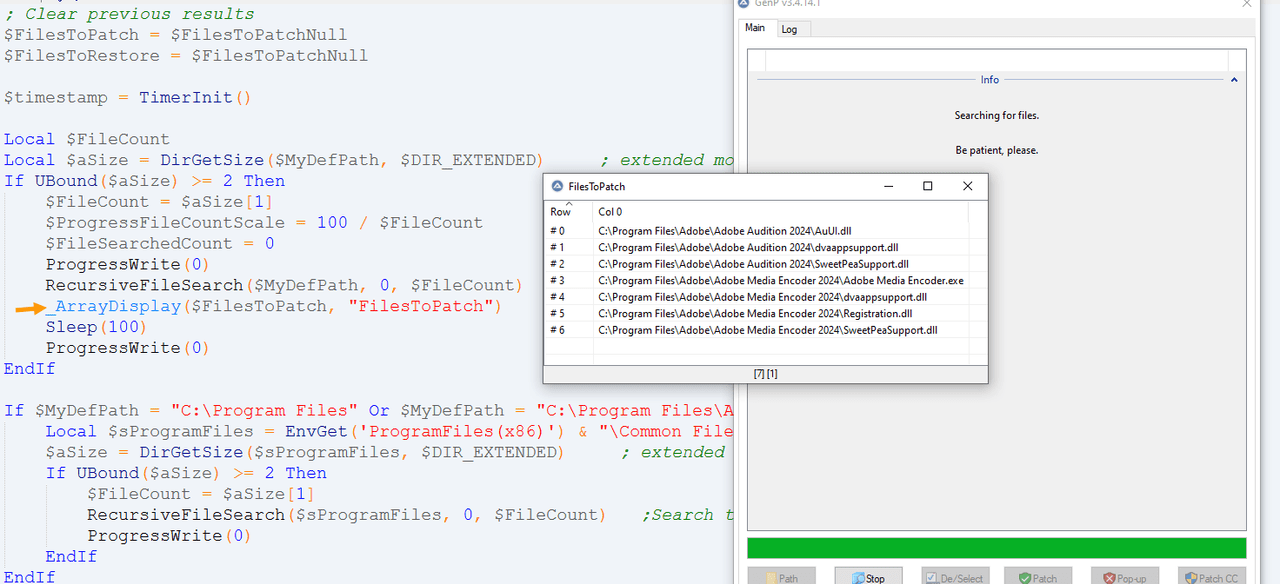
Task: Click the green-shield Patch button
Action: [x=1039, y=577]
